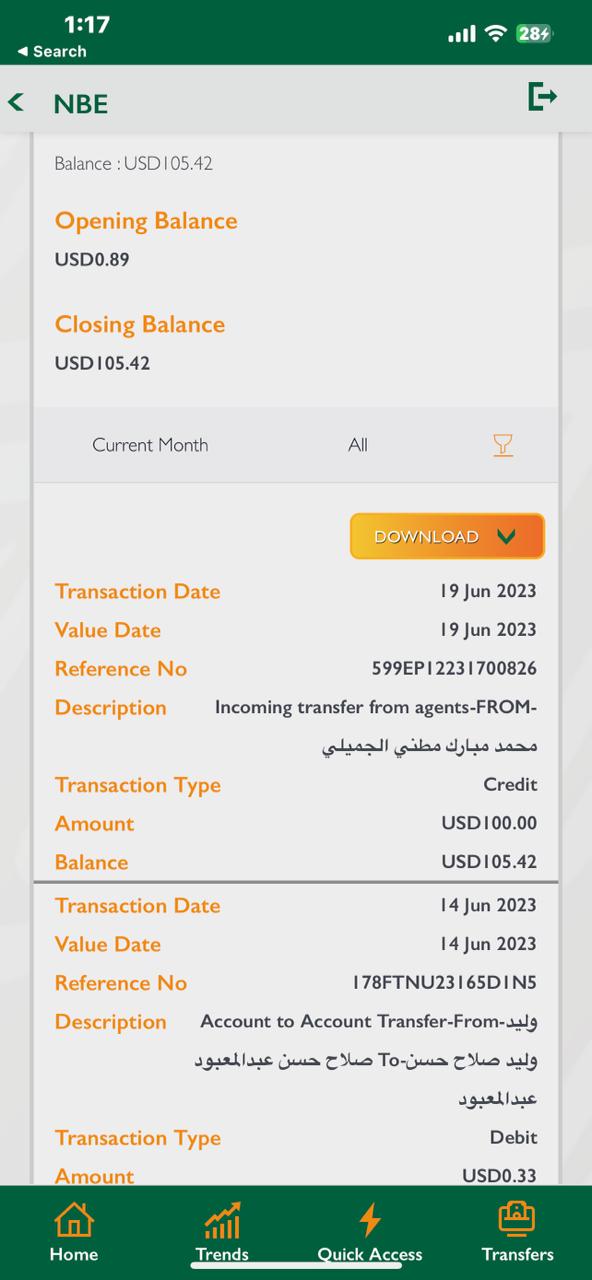Tap the Closing Balance USD105.42 value
The image size is (592, 1280).
[x=102, y=363]
